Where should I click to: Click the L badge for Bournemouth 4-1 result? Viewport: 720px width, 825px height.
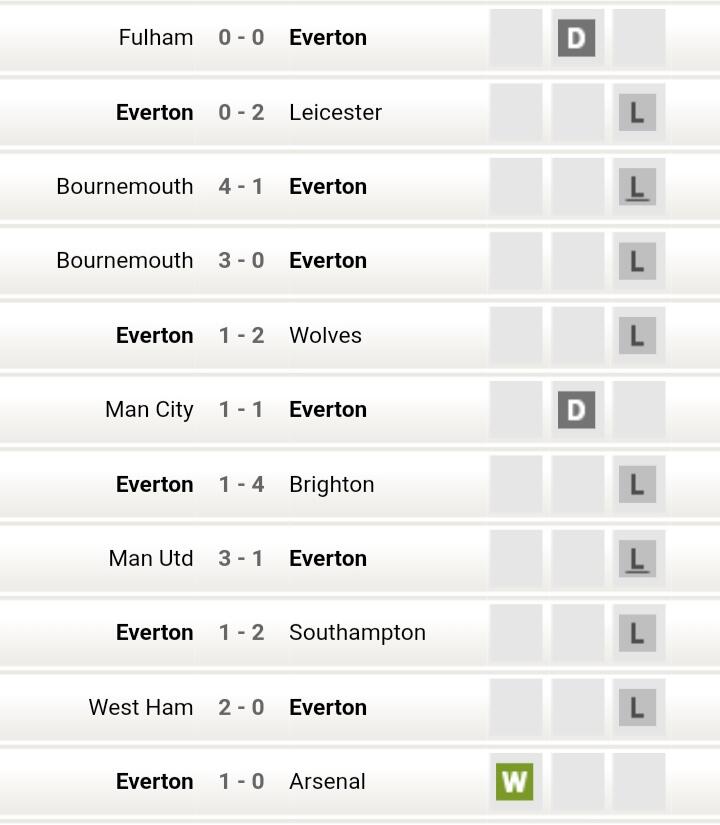(637, 187)
